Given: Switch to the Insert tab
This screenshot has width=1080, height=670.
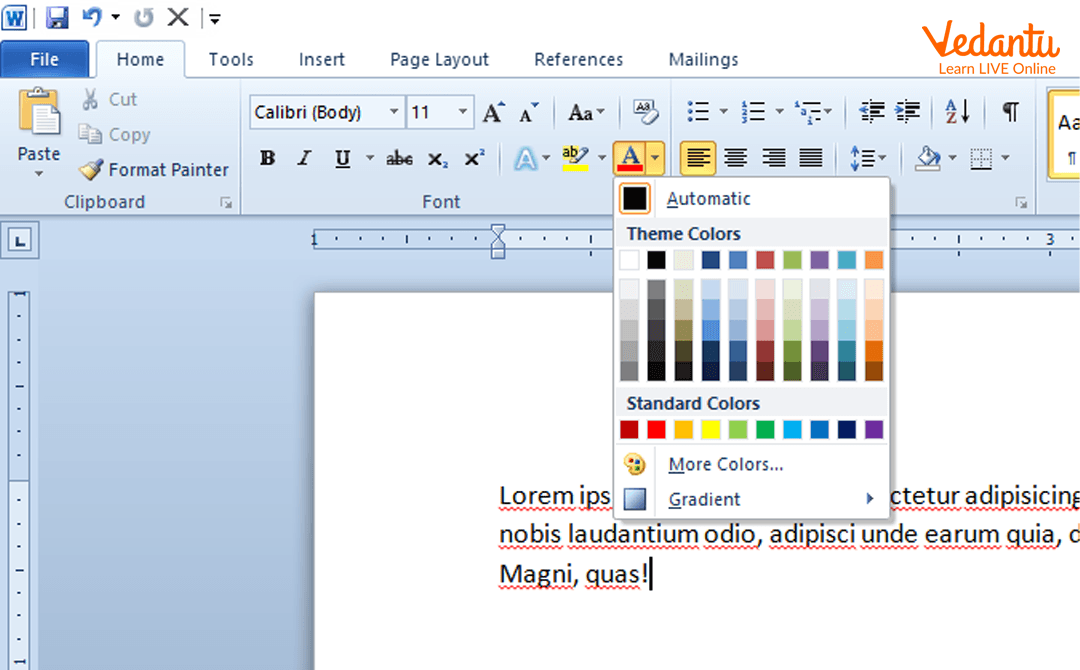Looking at the screenshot, I should [x=321, y=60].
